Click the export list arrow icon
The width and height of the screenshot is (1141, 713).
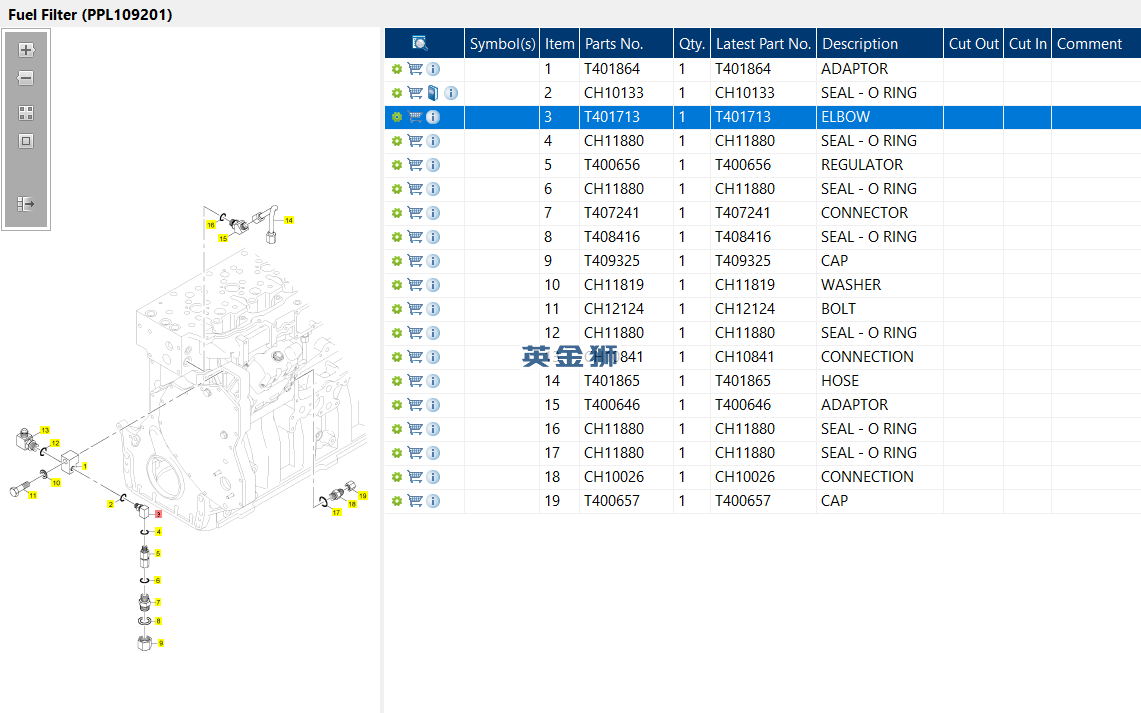click(x=26, y=204)
